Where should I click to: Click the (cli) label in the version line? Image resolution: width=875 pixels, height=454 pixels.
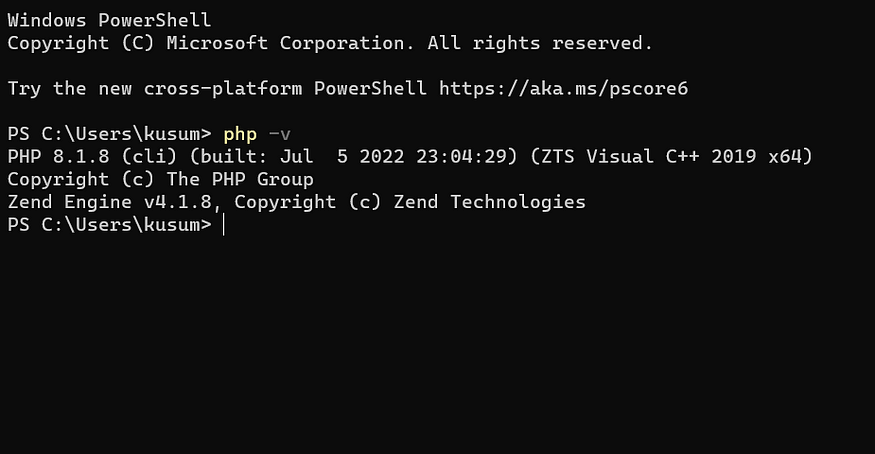[149, 157]
